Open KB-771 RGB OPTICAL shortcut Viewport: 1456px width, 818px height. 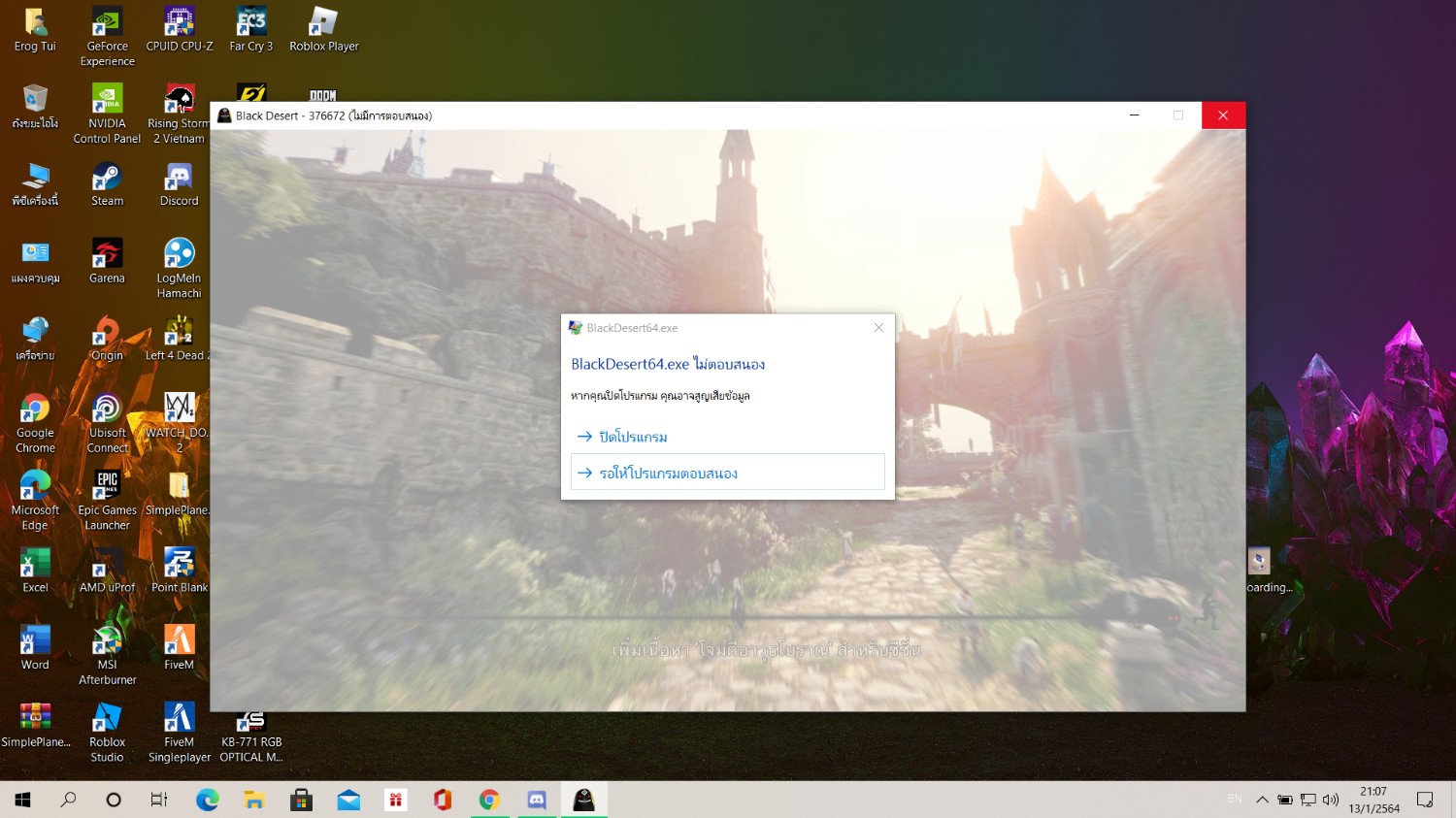click(250, 739)
